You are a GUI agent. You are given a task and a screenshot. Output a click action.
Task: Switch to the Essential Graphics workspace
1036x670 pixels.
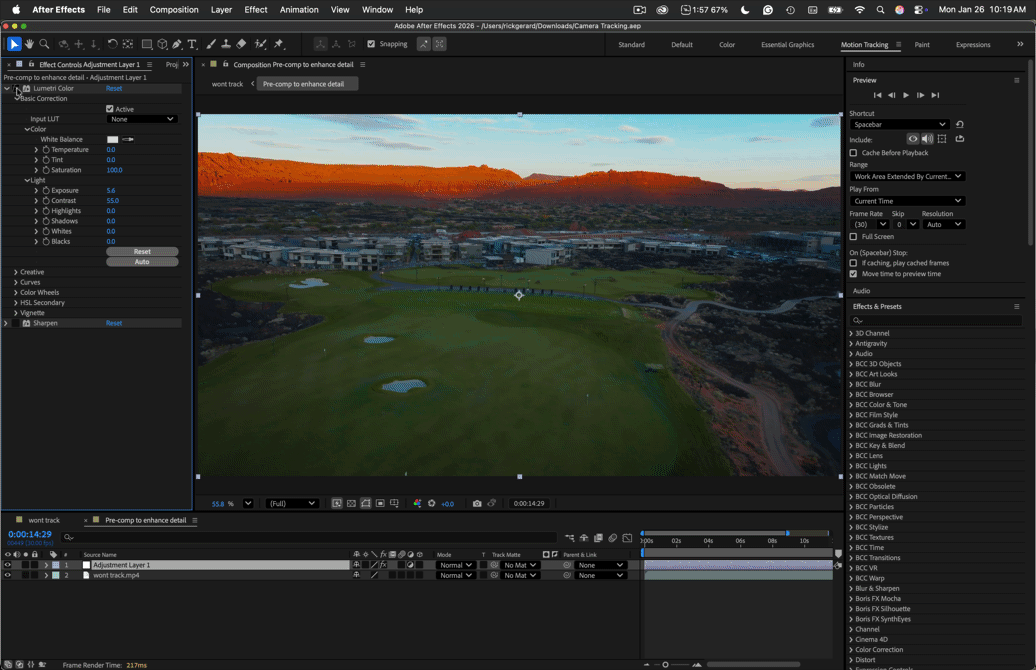(x=788, y=45)
